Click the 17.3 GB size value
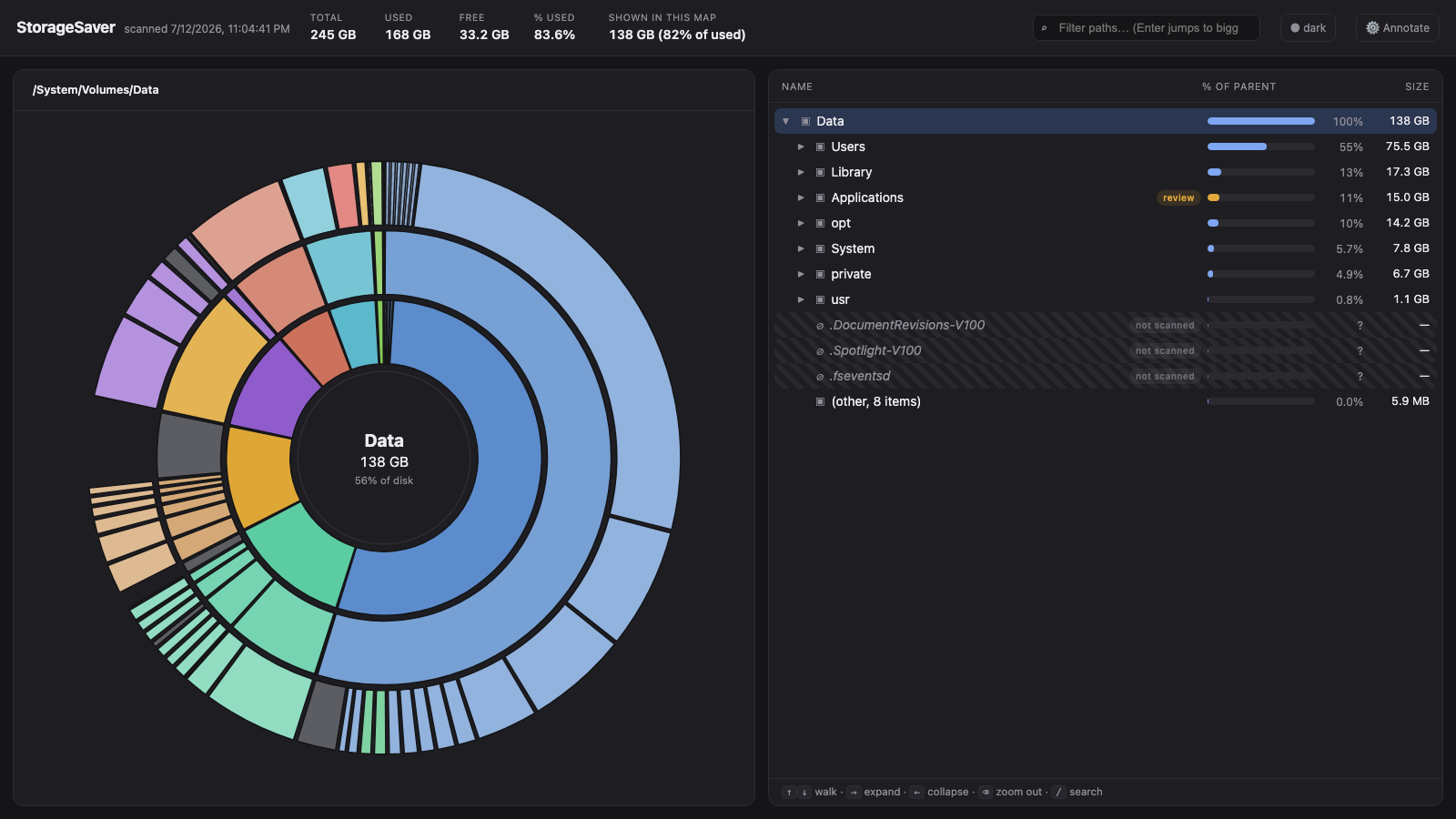The image size is (1456, 819). pos(1408,172)
